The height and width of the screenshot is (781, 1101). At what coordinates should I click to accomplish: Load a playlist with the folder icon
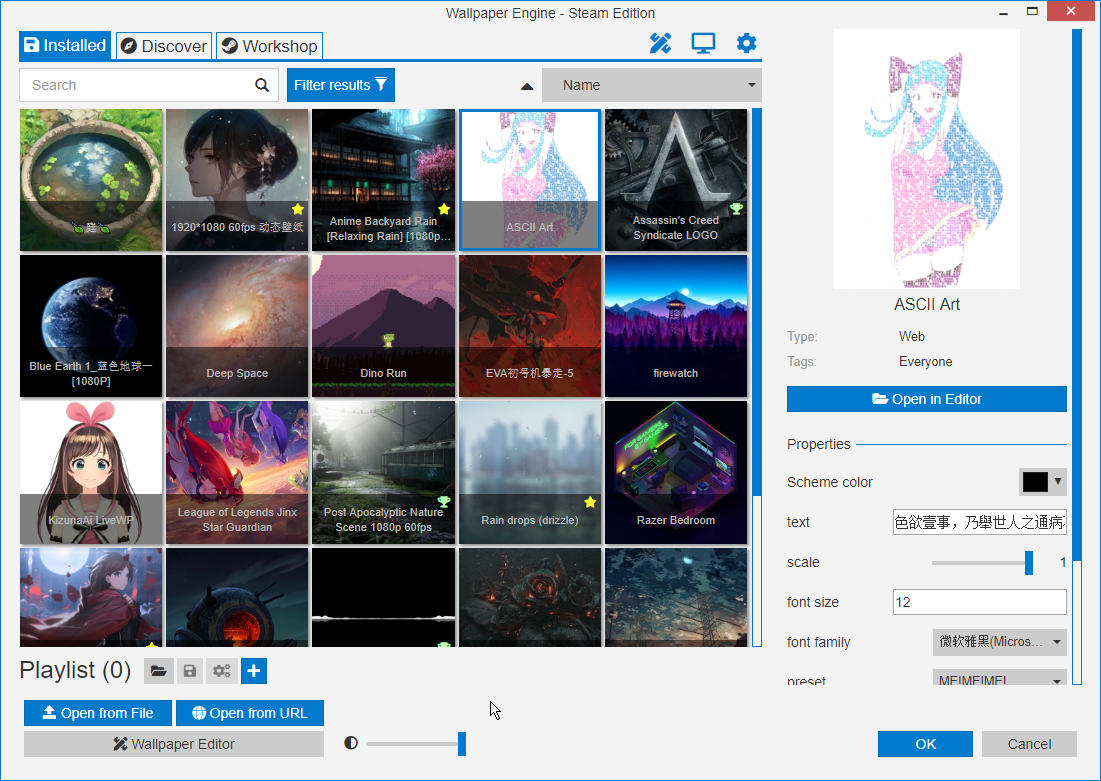pos(159,671)
